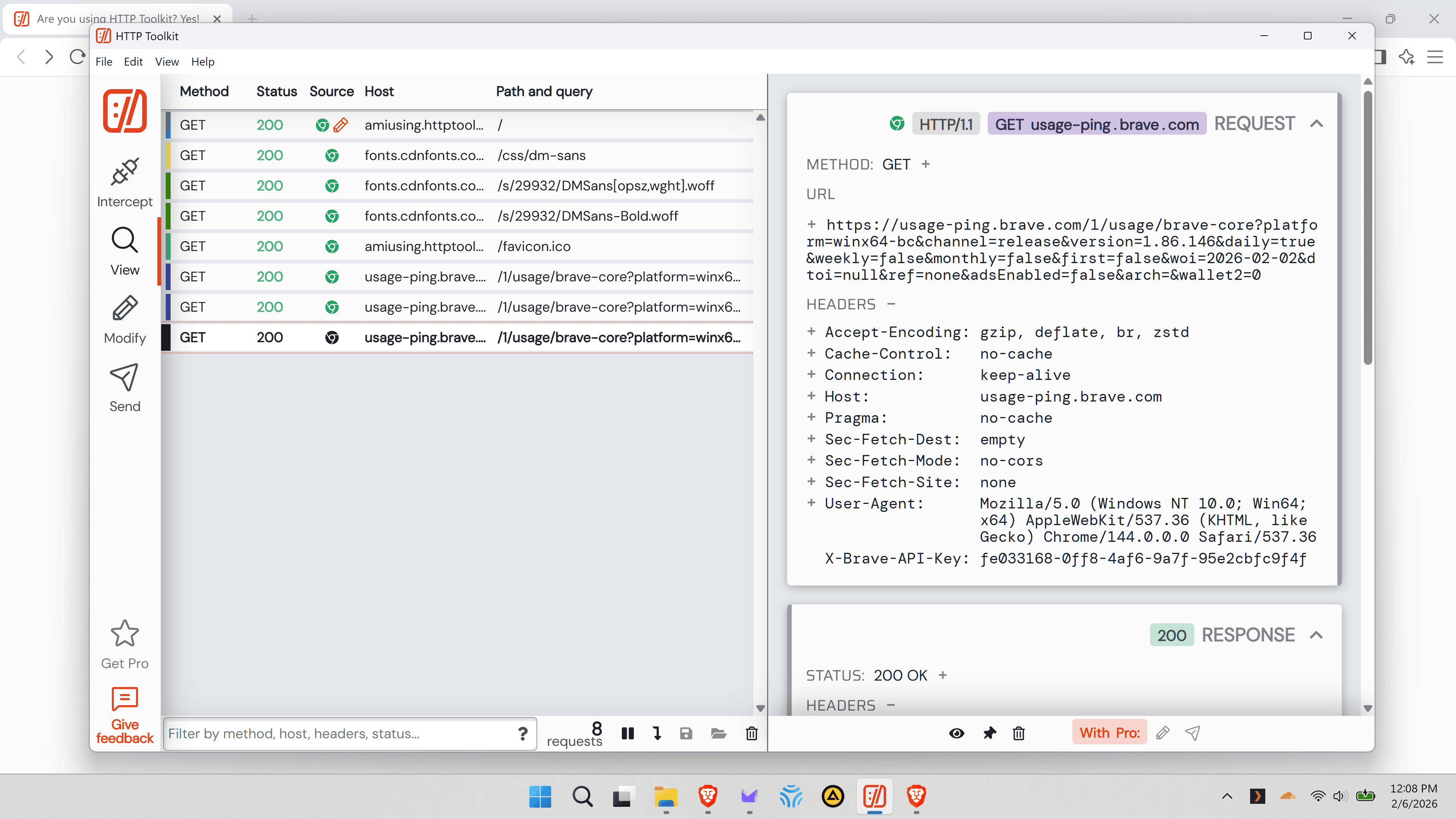The width and height of the screenshot is (1456, 819).
Task: Collapse the RESPONSE section chevron
Action: [x=1316, y=635]
